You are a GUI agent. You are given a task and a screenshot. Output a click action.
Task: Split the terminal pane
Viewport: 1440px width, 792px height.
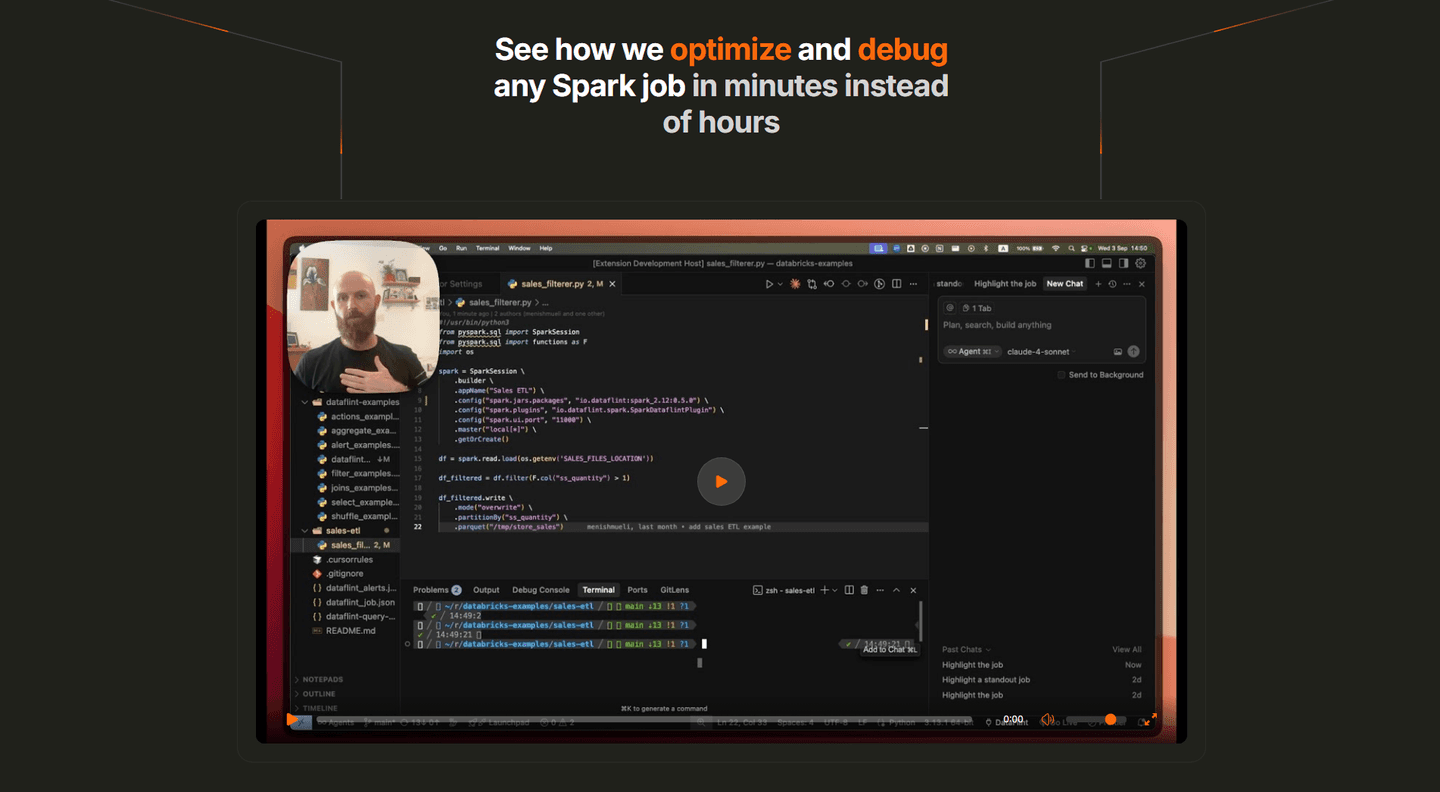click(x=849, y=590)
